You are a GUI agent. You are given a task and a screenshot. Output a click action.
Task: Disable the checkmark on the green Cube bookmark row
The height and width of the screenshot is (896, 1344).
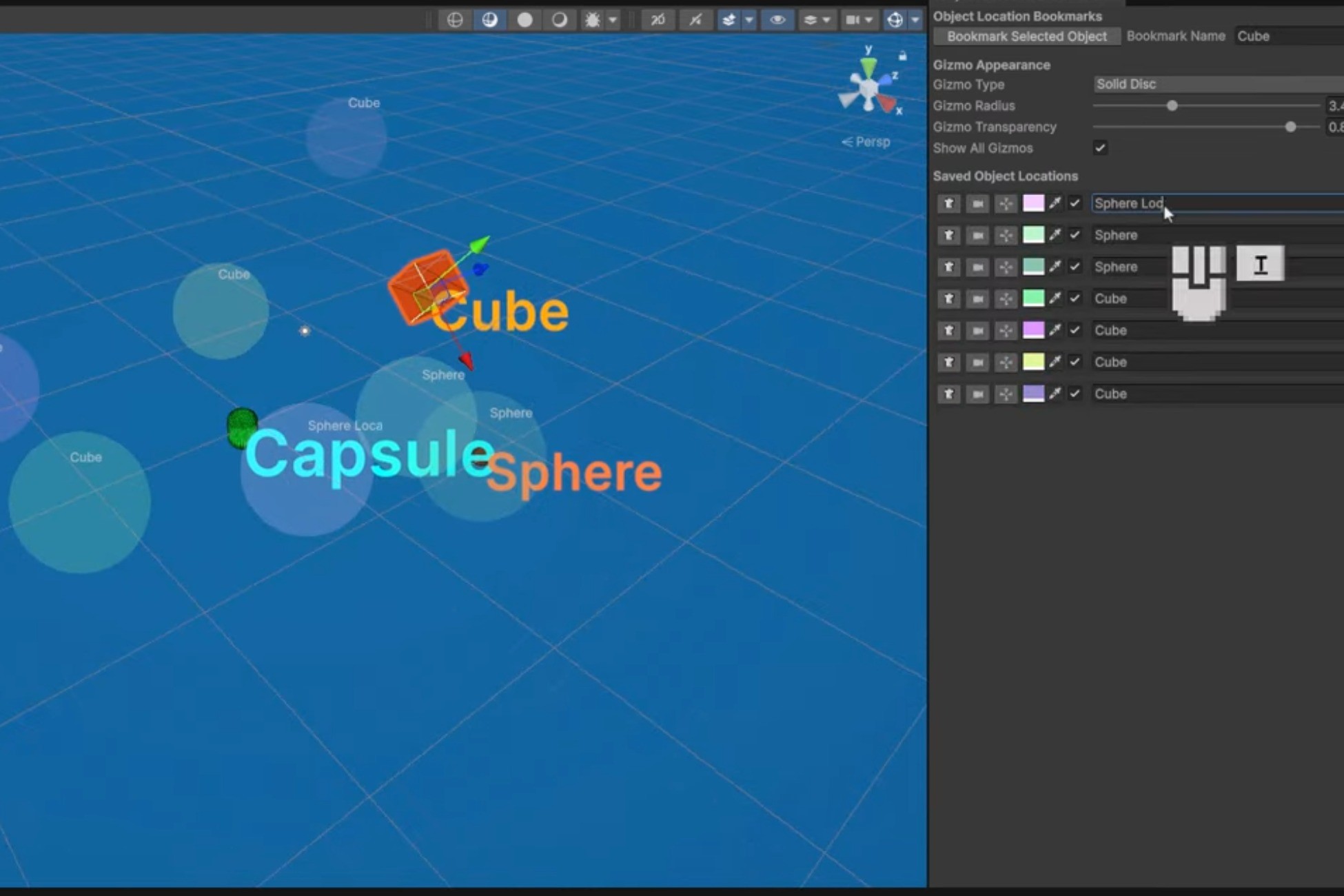pyautogui.click(x=1075, y=298)
